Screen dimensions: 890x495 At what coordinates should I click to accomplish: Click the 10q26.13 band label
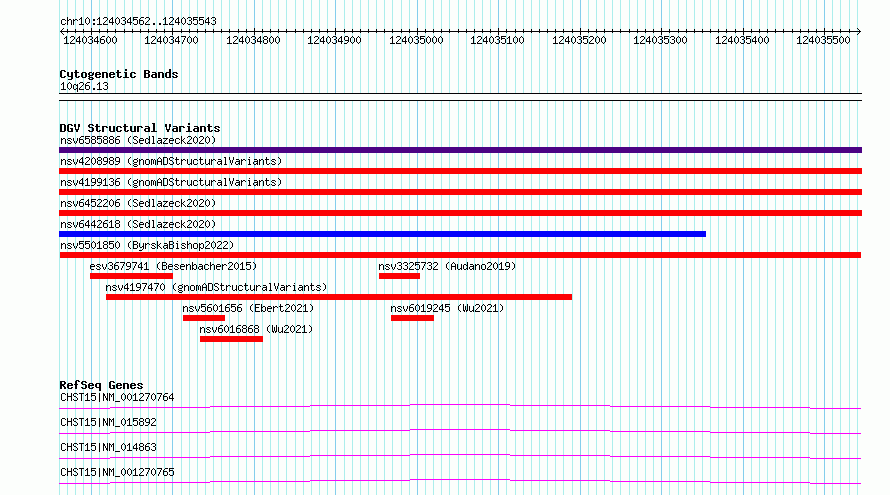(x=84, y=86)
